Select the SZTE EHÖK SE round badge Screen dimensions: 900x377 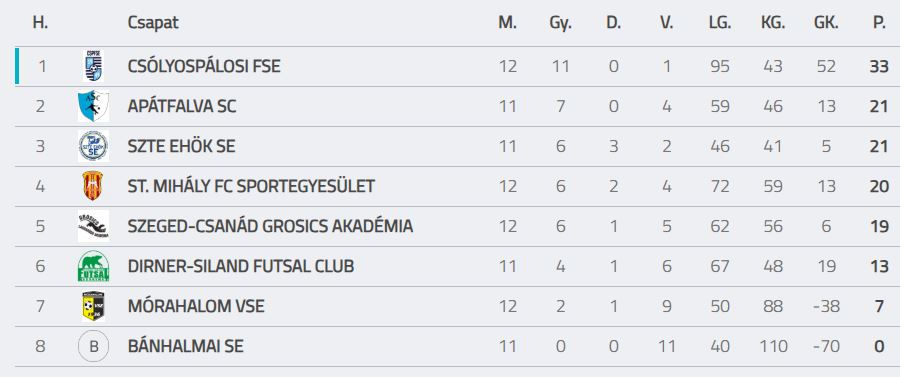93,146
